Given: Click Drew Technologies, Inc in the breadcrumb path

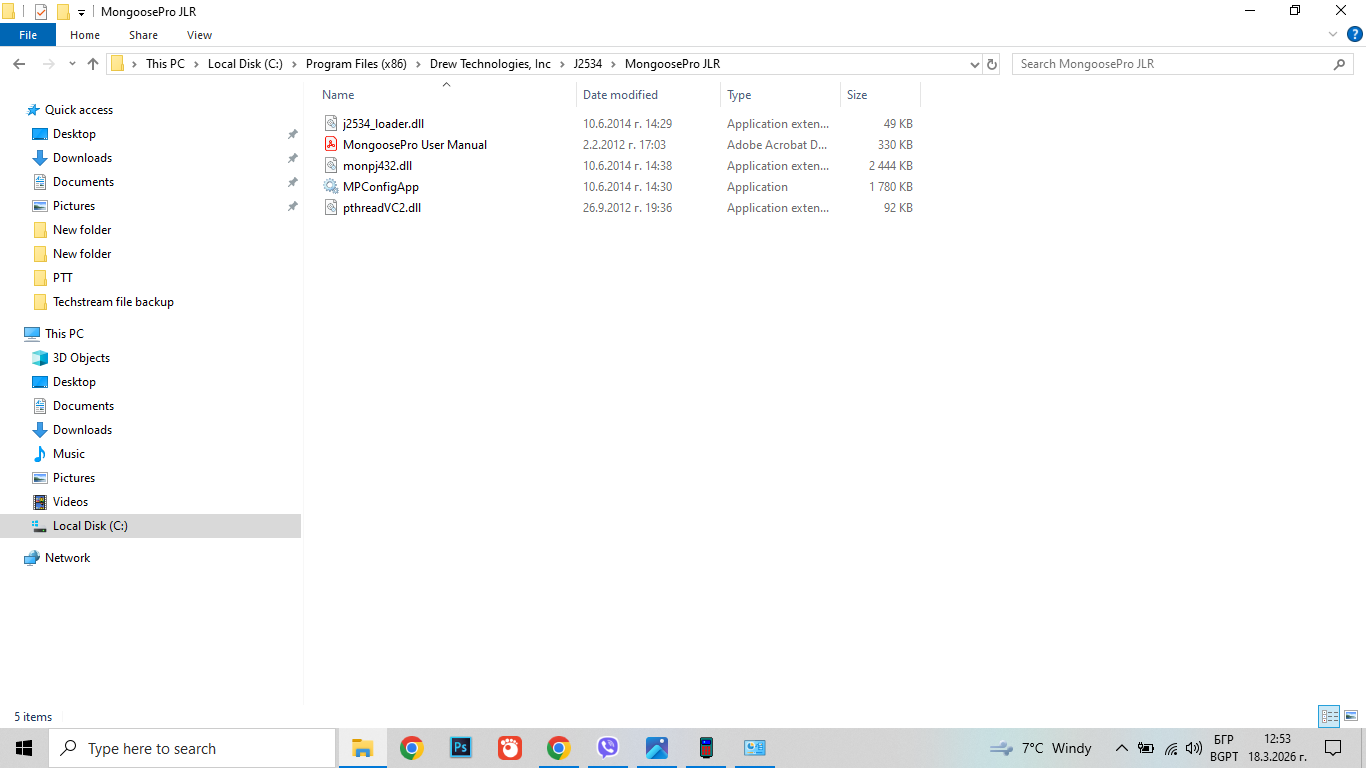Looking at the screenshot, I should tap(490, 64).
